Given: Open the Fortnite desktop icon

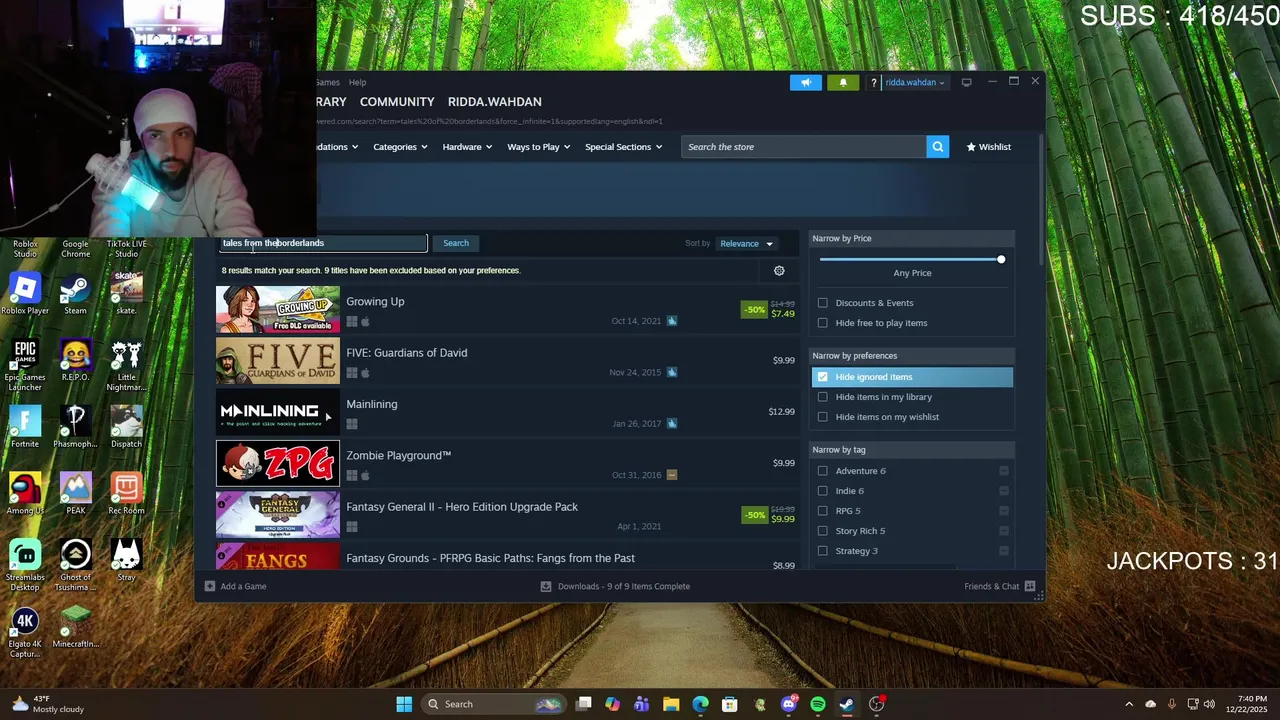Looking at the screenshot, I should (25, 427).
